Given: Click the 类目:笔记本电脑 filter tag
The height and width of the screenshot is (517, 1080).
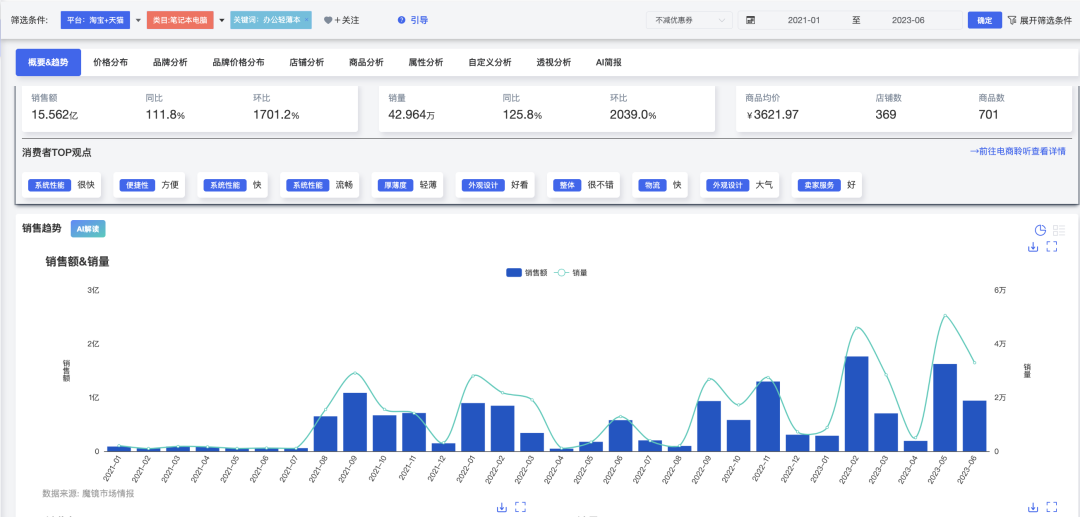Looking at the screenshot, I should 180,21.
